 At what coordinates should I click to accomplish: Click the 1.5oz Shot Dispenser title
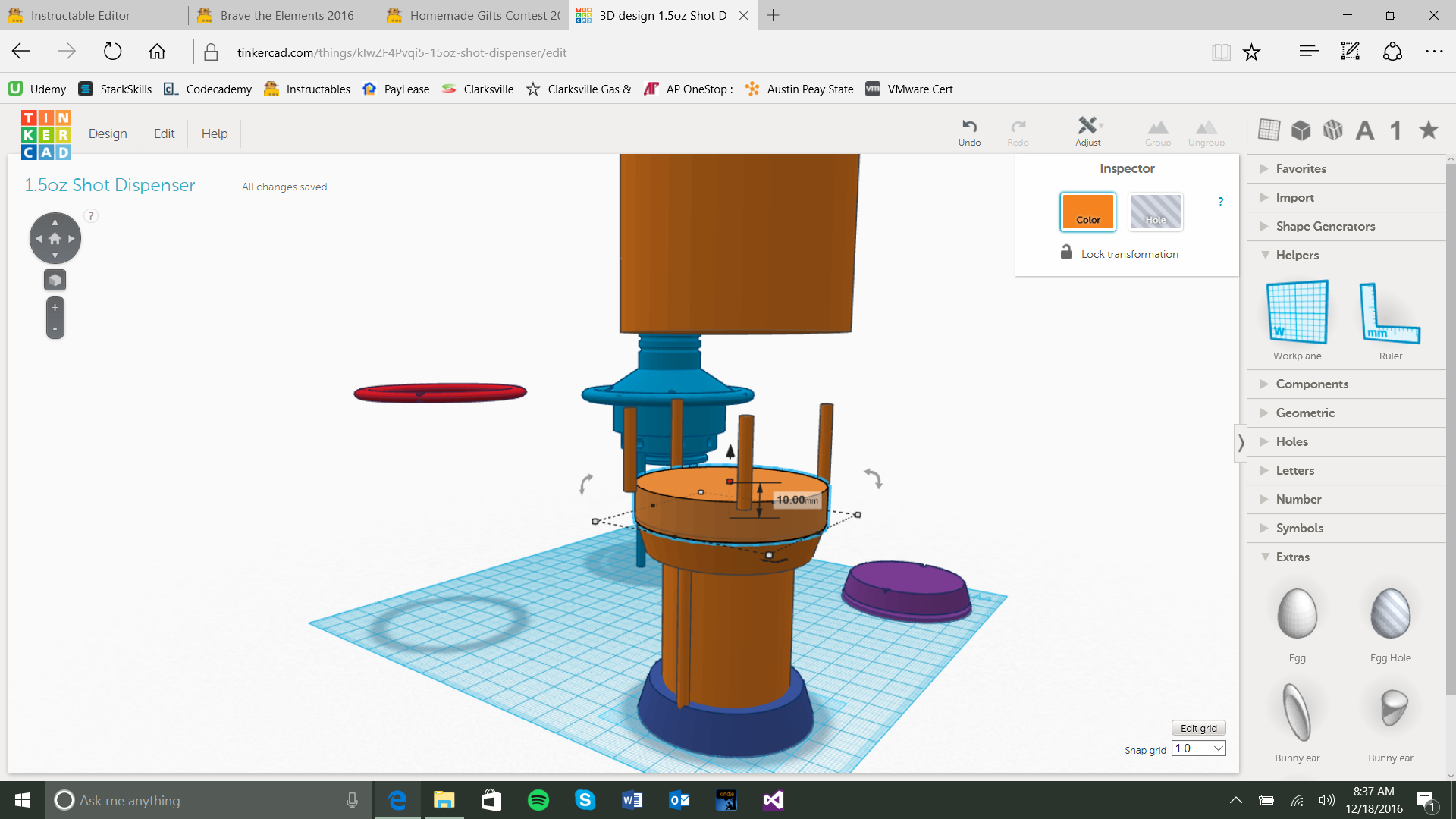[110, 185]
